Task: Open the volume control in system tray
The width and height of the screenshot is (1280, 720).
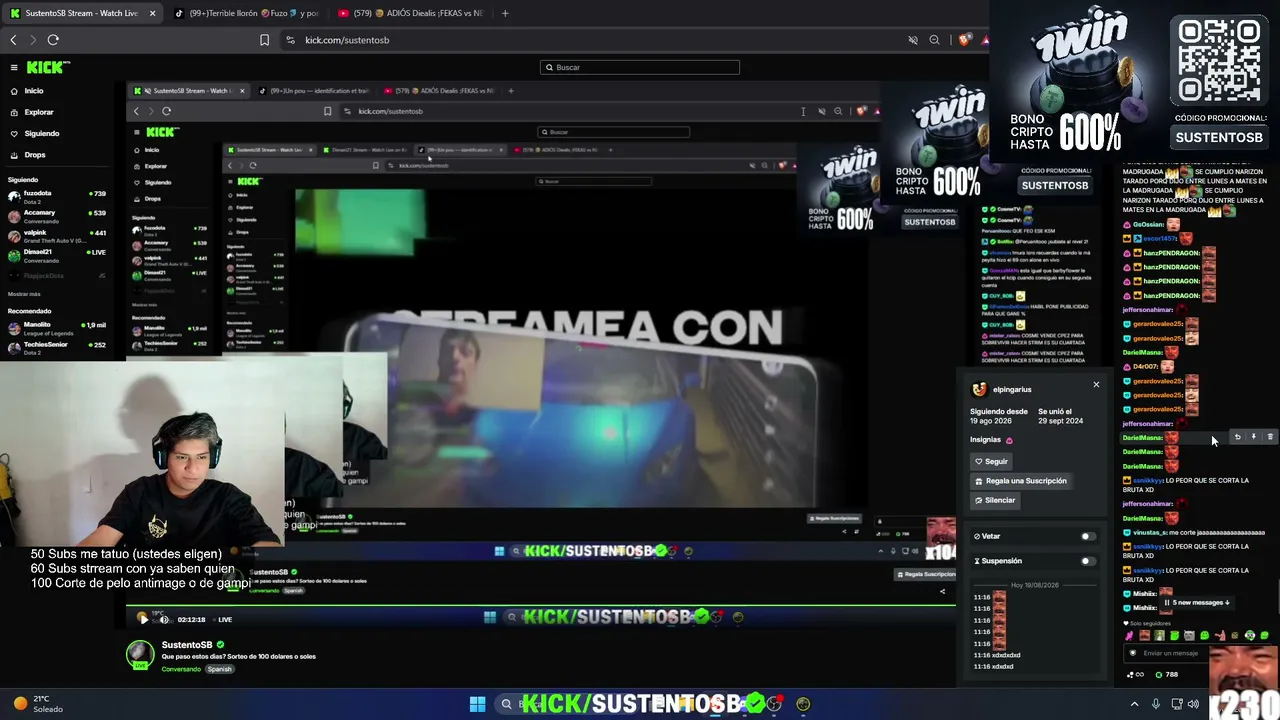Action: [1193, 704]
